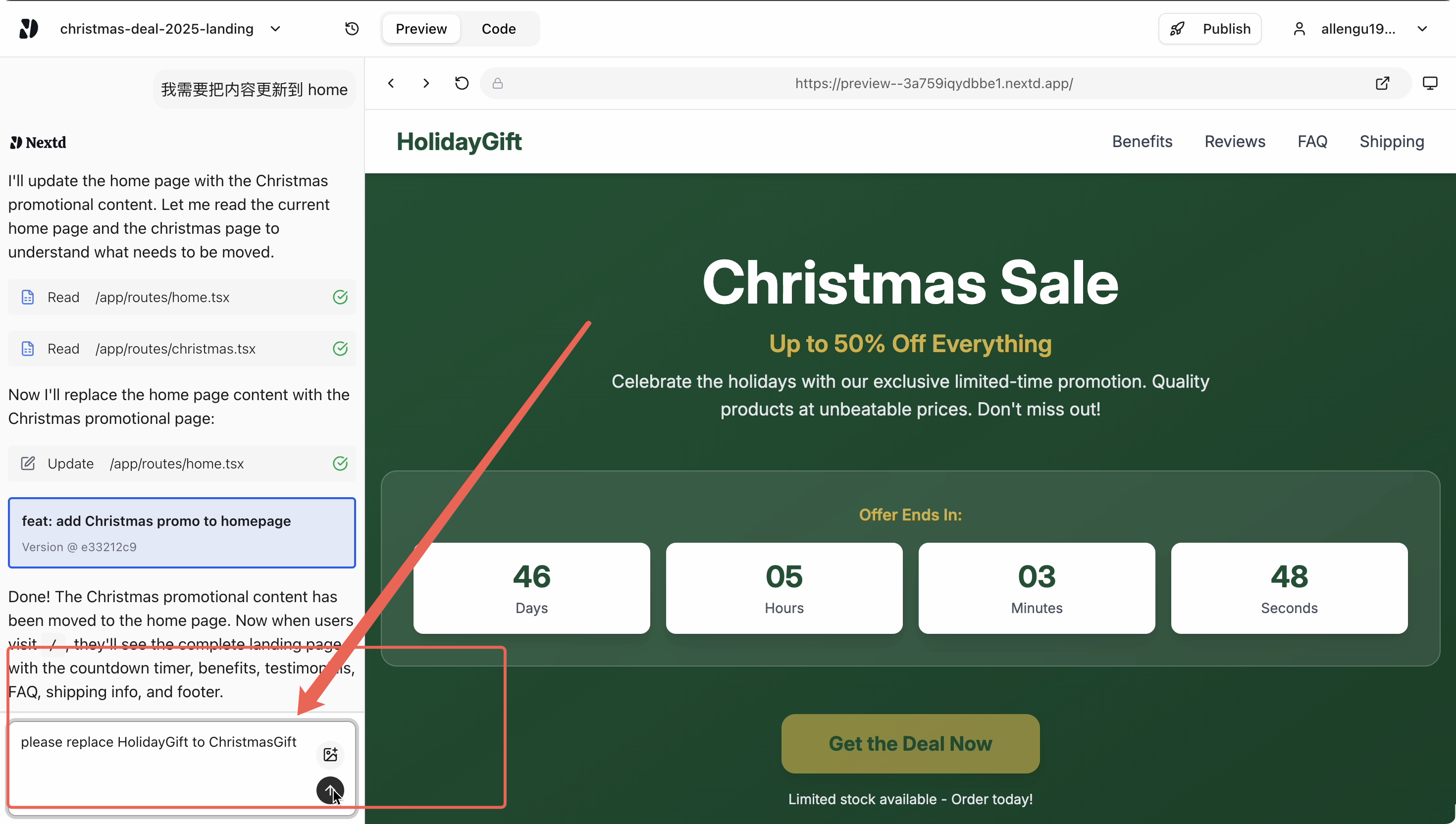1456x824 pixels.
Task: Select the feat: add Christmas promo version card
Action: 182,532
